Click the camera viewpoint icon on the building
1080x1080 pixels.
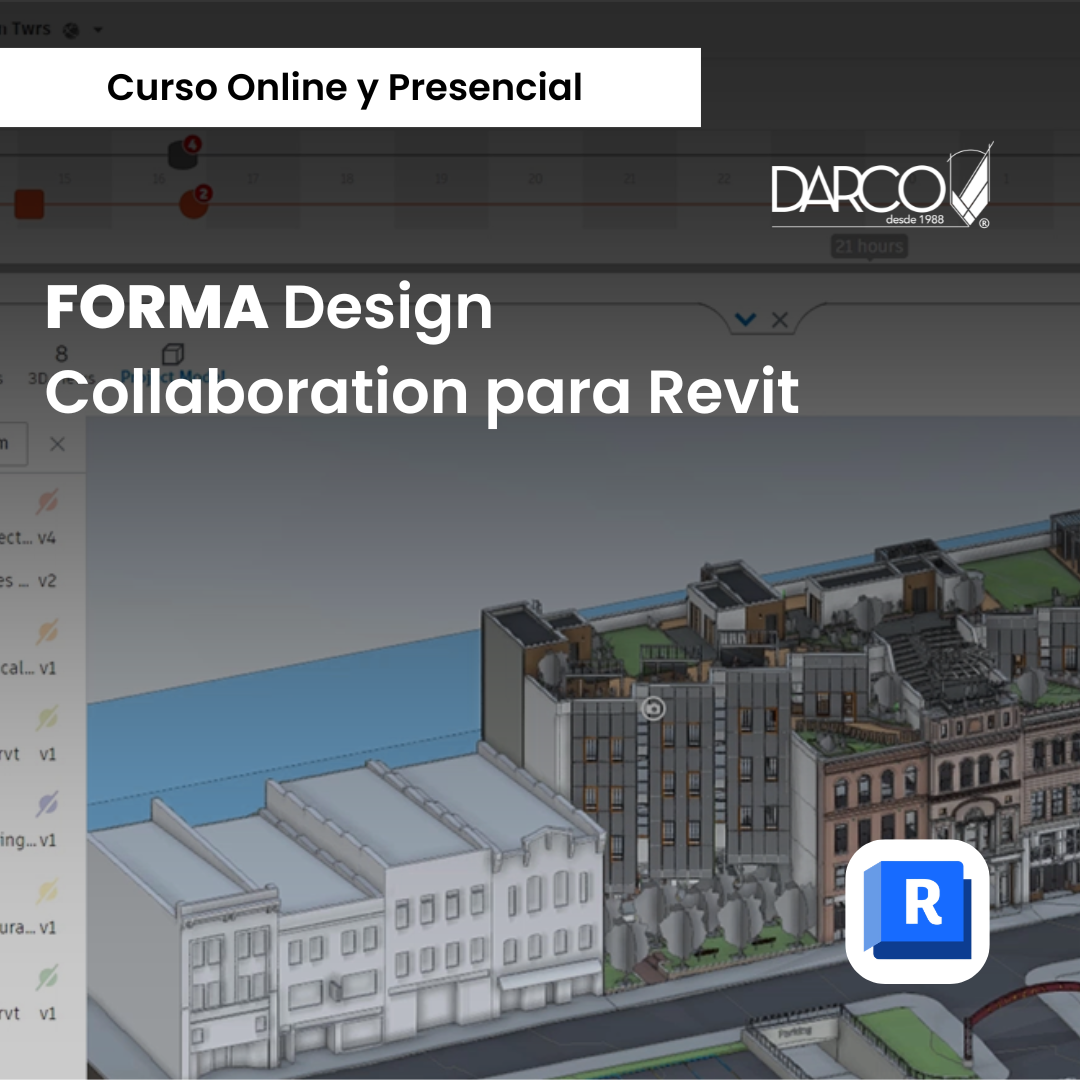pyautogui.click(x=653, y=708)
